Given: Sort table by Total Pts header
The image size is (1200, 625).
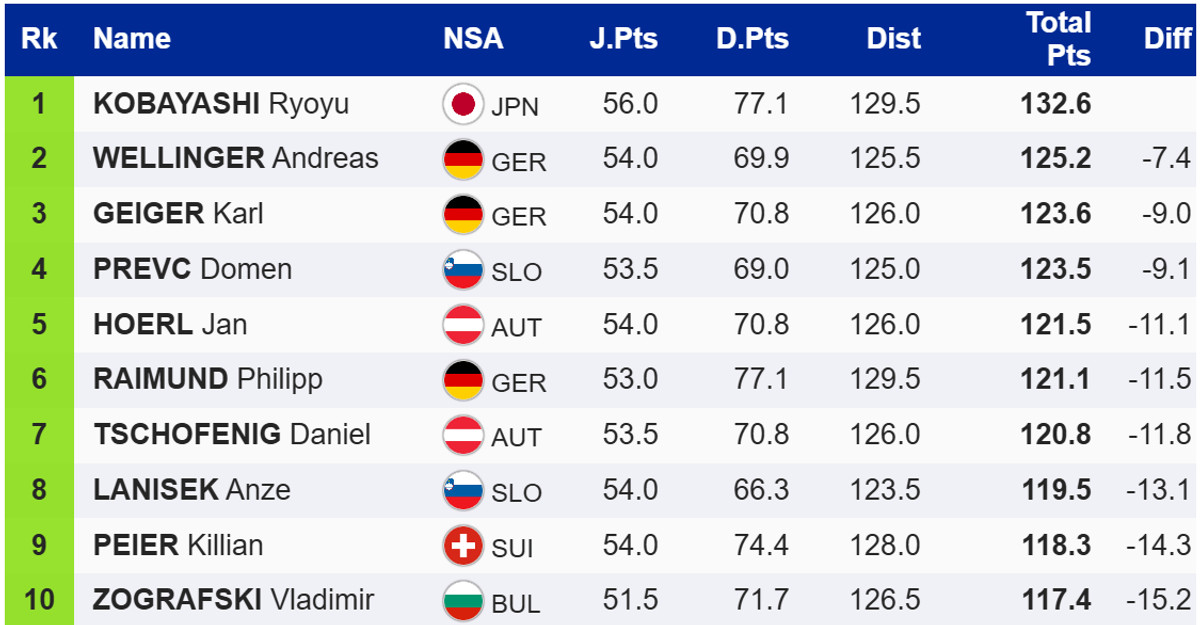Looking at the screenshot, I should click(x=1058, y=39).
